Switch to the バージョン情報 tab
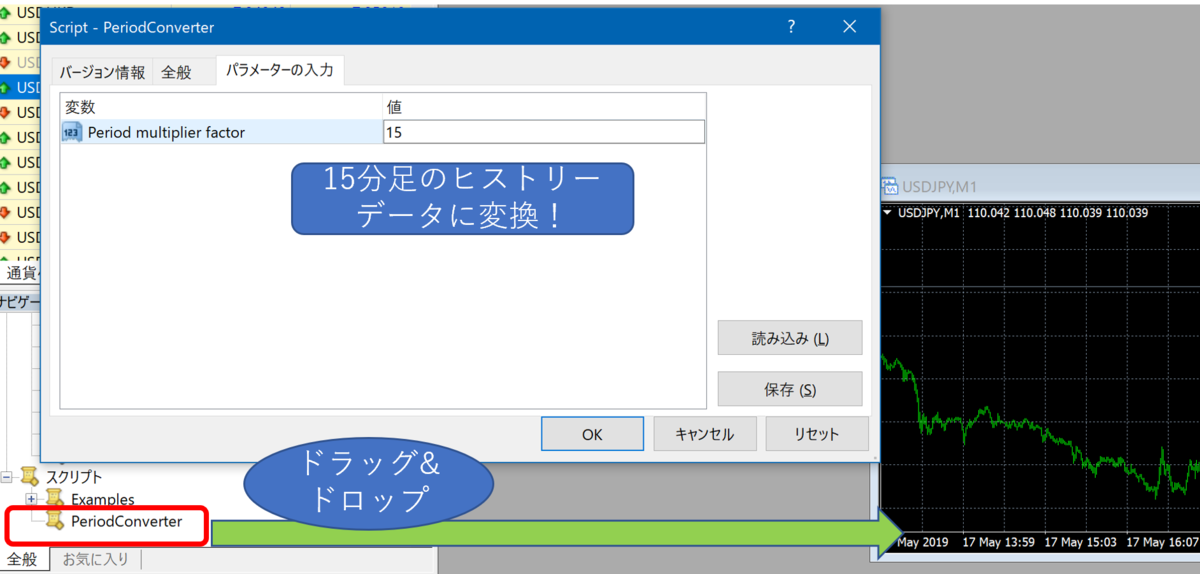 pyautogui.click(x=101, y=72)
